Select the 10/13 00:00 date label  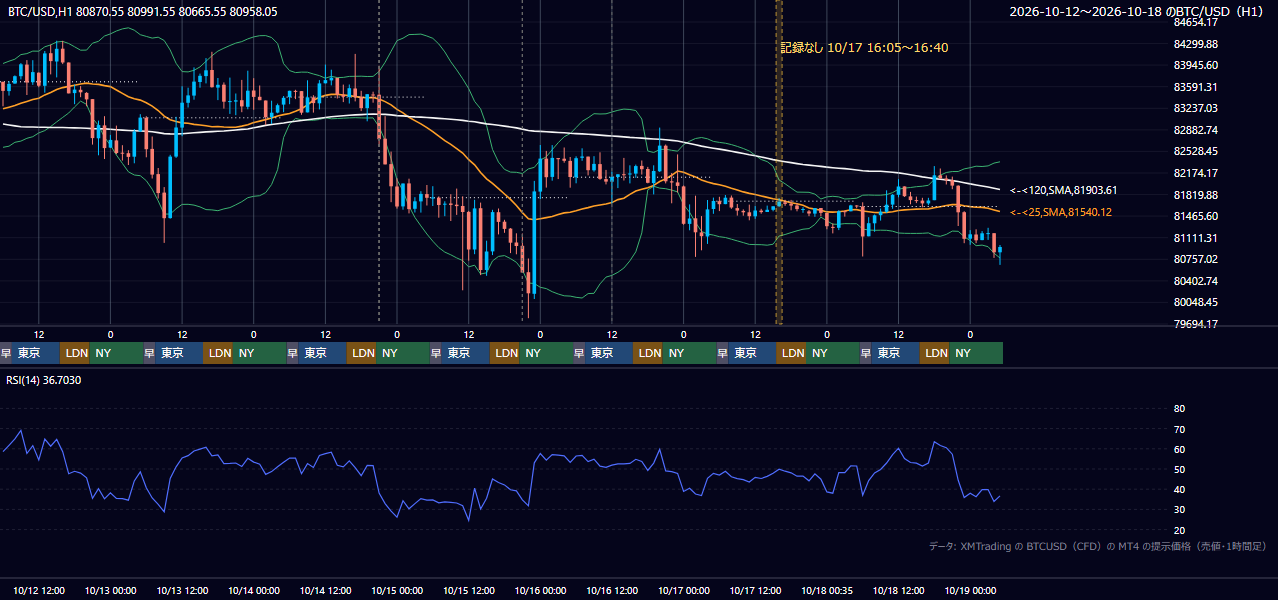(x=111, y=591)
